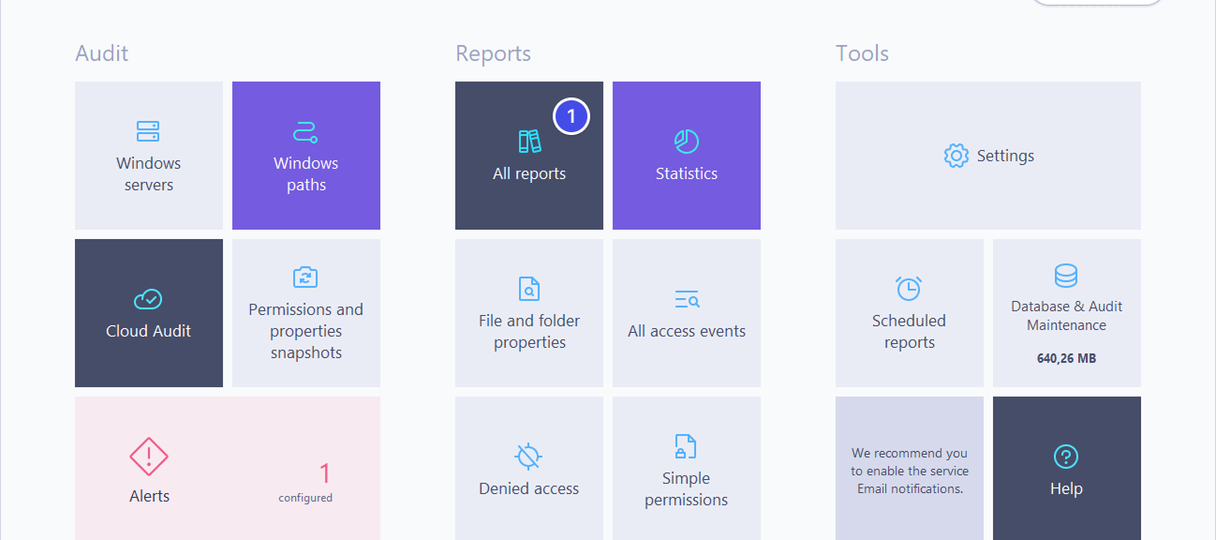Image resolution: width=1216 pixels, height=540 pixels.
Task: Open the Help label
Action: (x=1066, y=489)
